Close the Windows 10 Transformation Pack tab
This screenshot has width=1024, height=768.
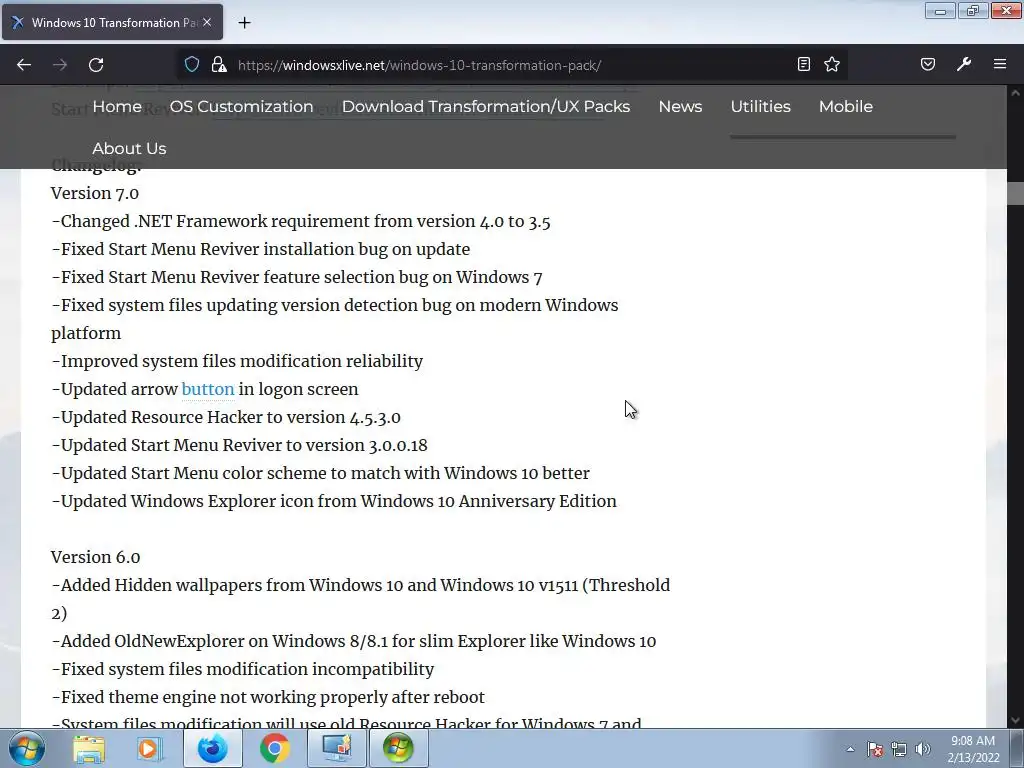coord(207,22)
